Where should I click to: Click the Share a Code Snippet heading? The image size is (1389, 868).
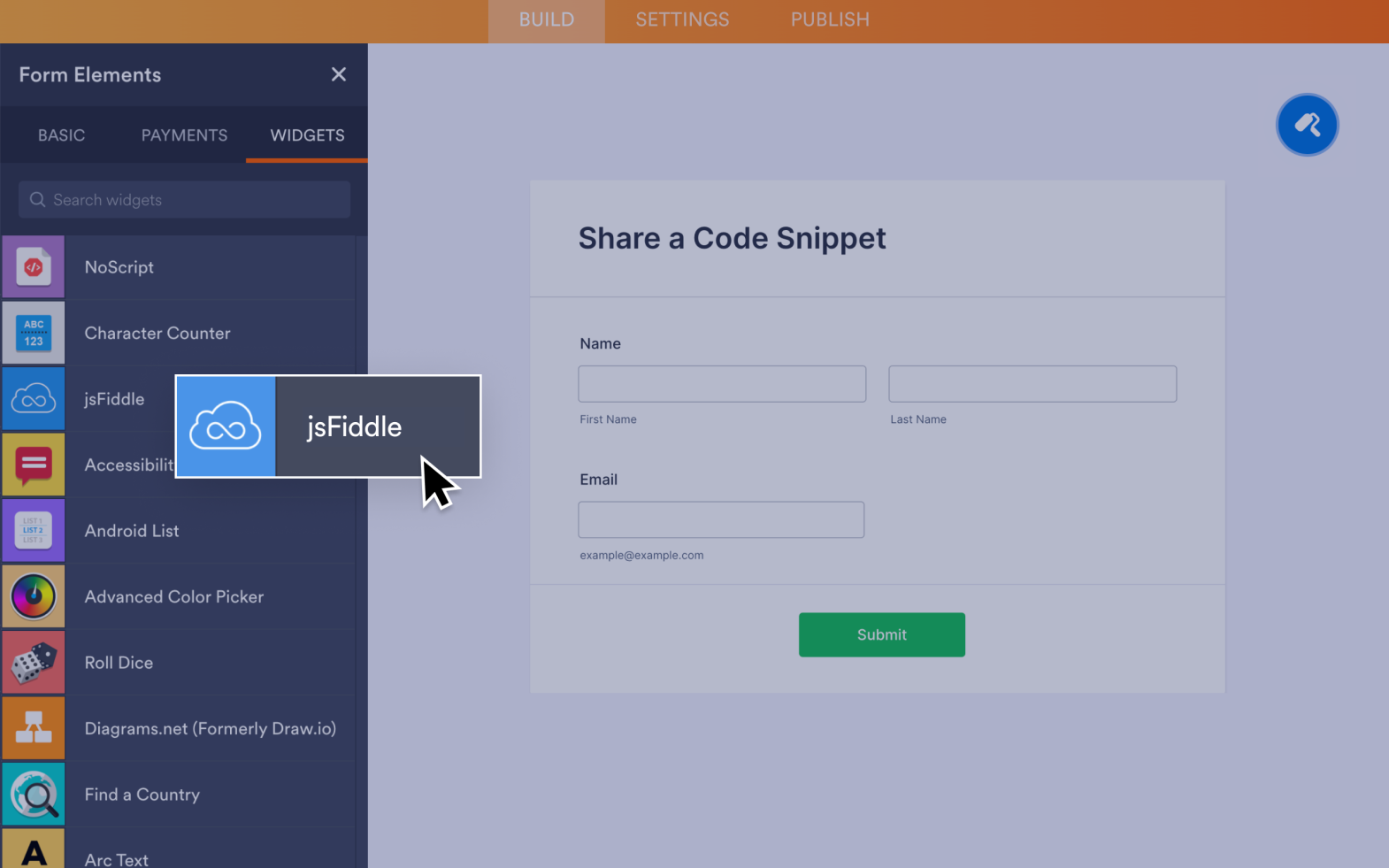[x=732, y=238]
